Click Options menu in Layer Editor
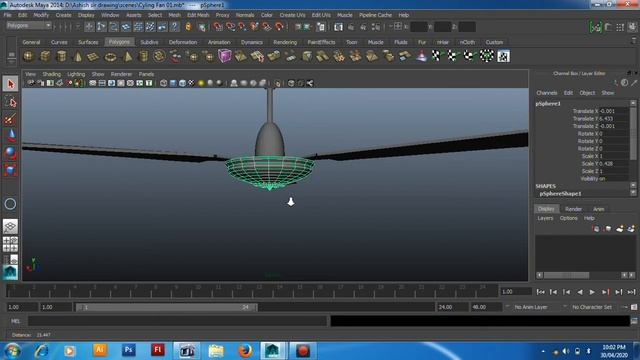The width and height of the screenshot is (640, 360). [569, 218]
